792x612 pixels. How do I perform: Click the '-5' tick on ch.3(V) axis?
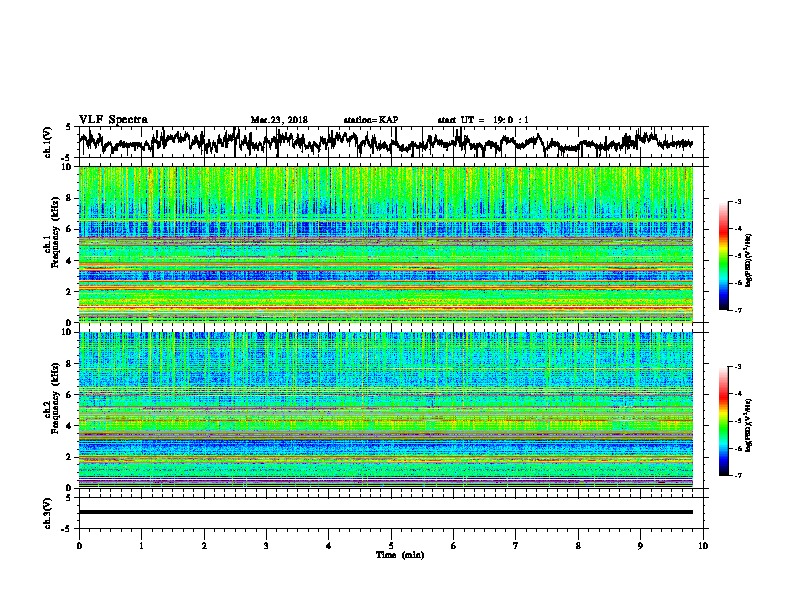click(67, 529)
